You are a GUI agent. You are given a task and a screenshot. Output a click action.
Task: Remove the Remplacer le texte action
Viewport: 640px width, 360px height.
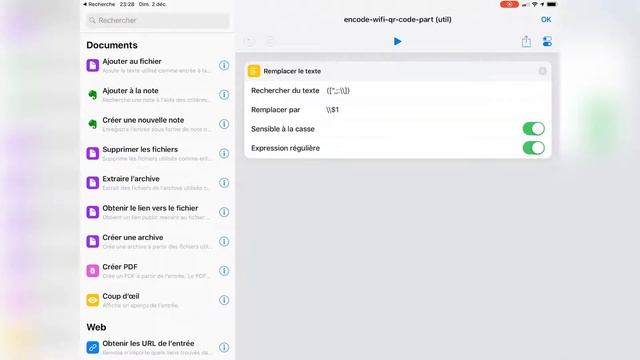(542, 71)
